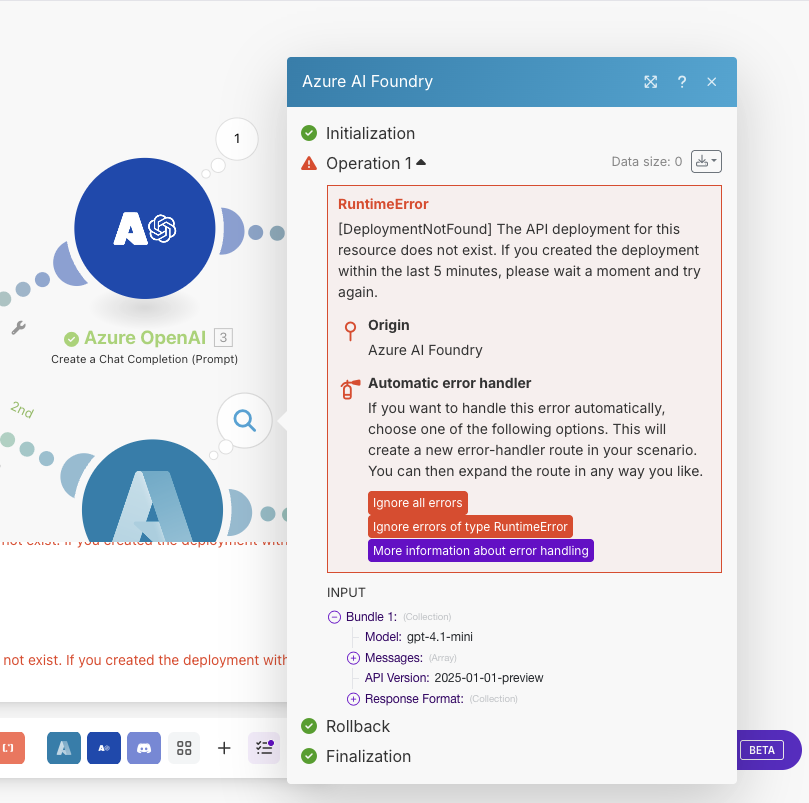Viewport: 809px width, 803px height.
Task: Open the apps grid browser icon
Action: pos(184,747)
